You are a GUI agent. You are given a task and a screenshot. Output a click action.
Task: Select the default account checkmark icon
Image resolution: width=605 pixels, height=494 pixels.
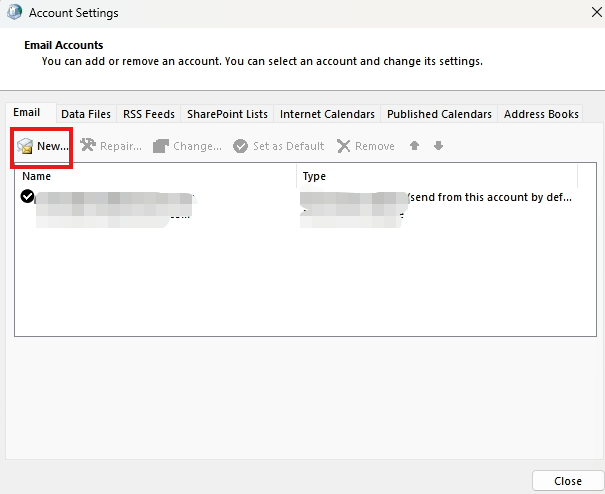27,196
